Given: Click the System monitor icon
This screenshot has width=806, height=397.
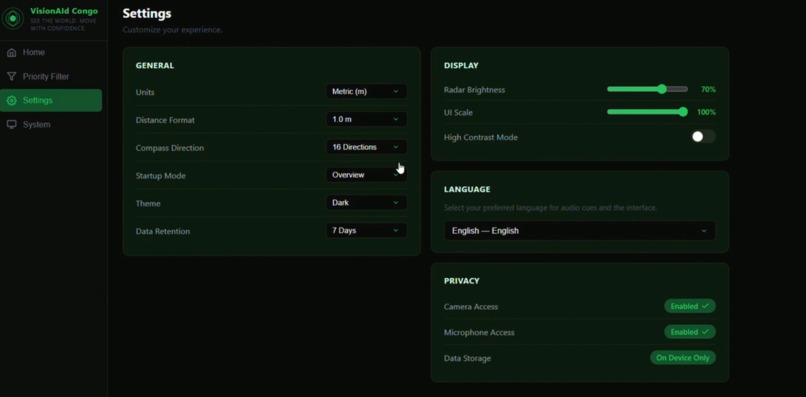Looking at the screenshot, I should [11, 124].
